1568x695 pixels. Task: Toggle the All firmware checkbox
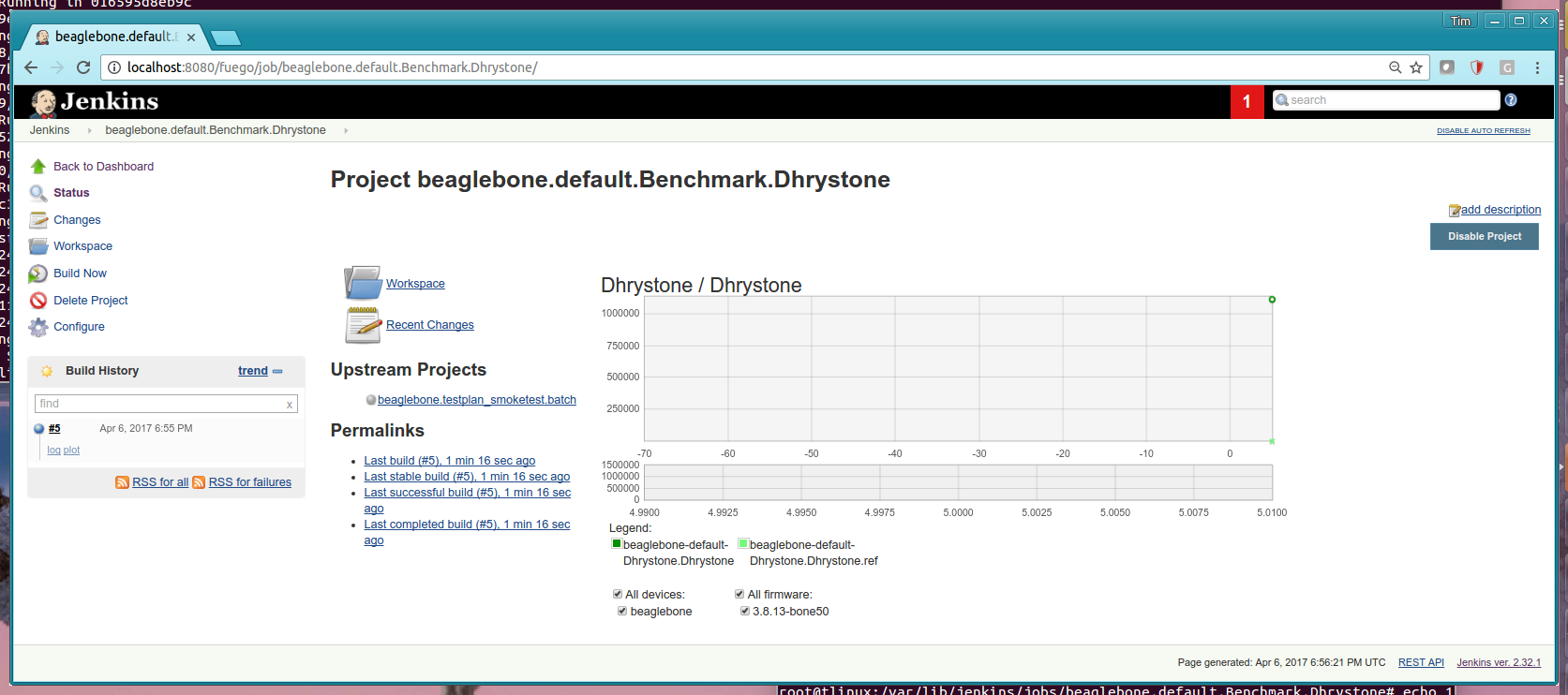pyautogui.click(x=739, y=594)
